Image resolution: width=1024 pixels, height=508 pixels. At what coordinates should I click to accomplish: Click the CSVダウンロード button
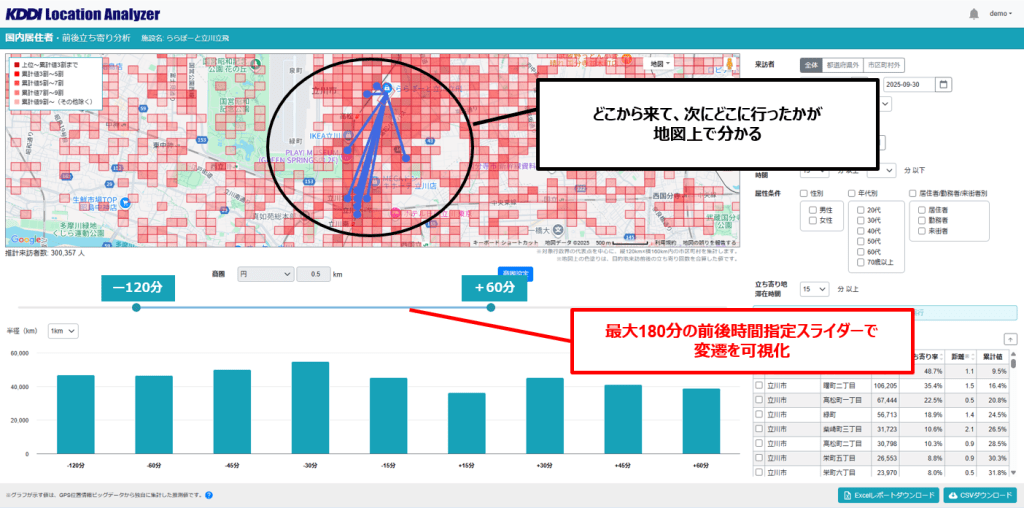coord(982,495)
